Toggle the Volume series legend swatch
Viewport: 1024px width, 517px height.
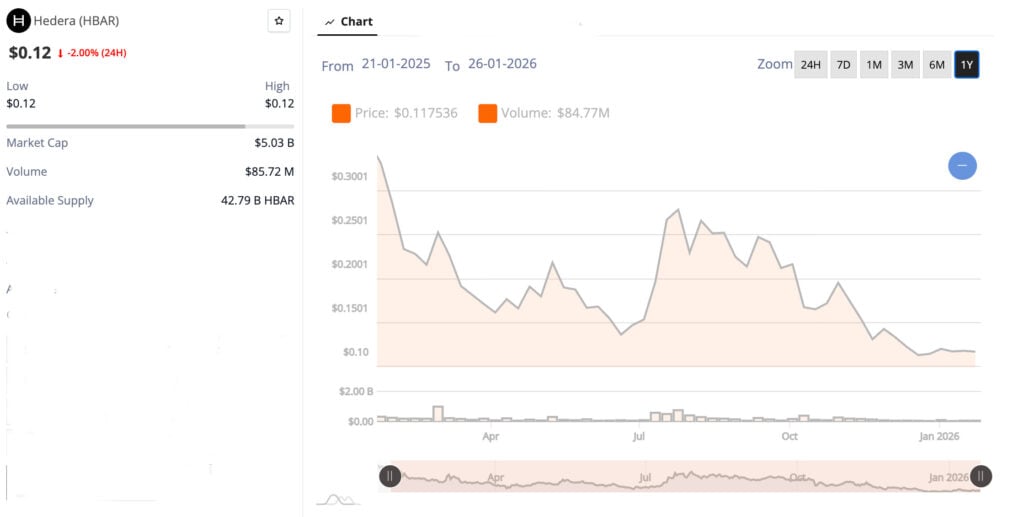click(487, 113)
